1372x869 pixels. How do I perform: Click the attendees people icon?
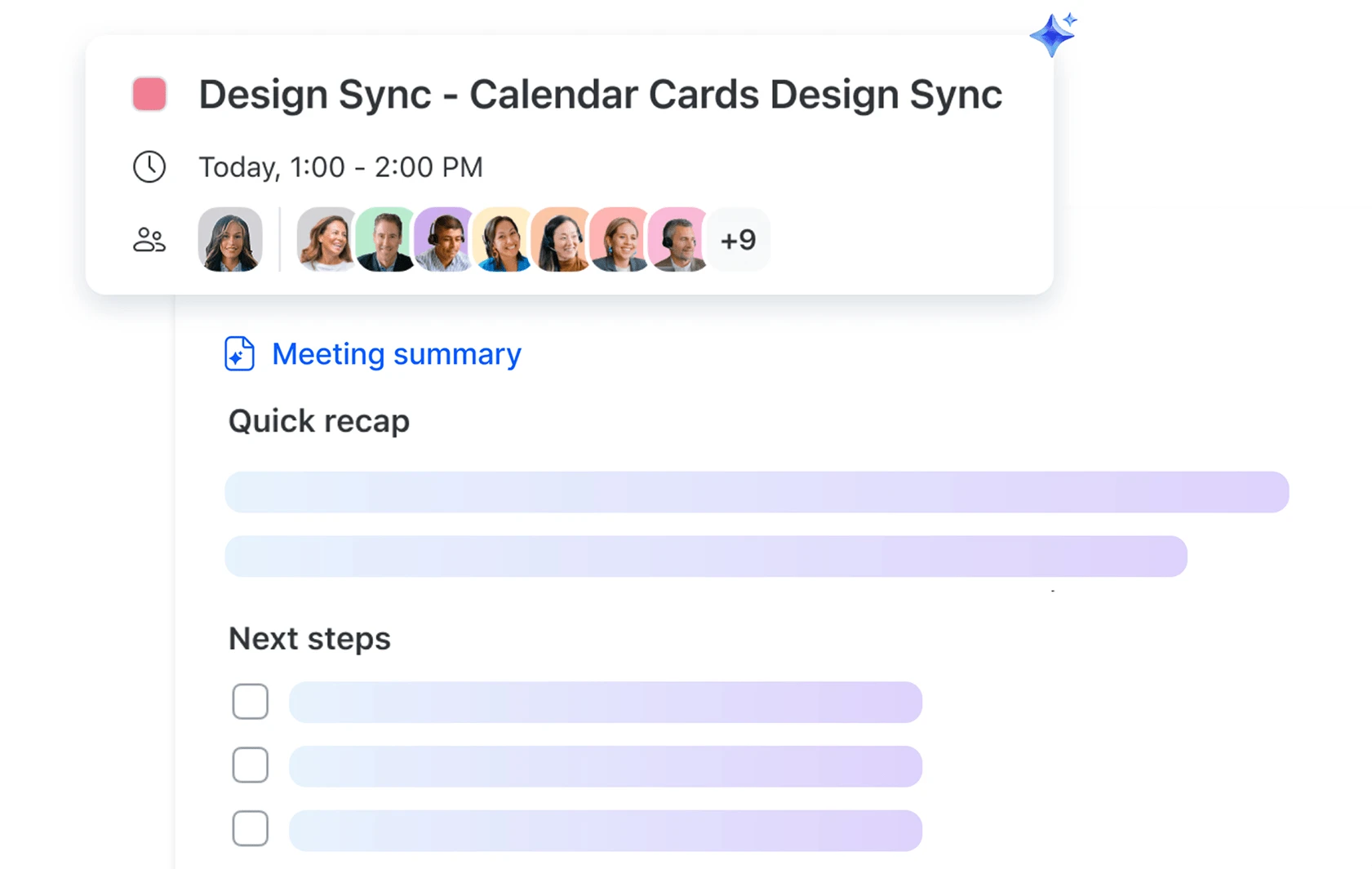(x=149, y=240)
